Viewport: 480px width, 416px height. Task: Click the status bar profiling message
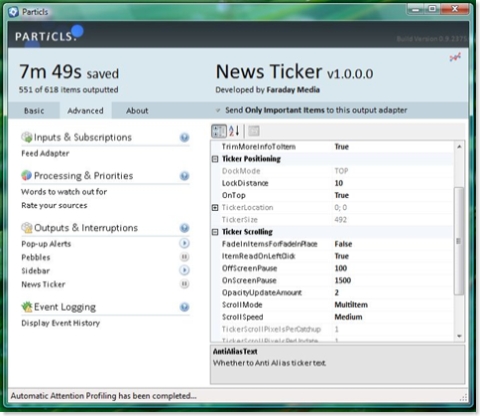click(x=104, y=396)
